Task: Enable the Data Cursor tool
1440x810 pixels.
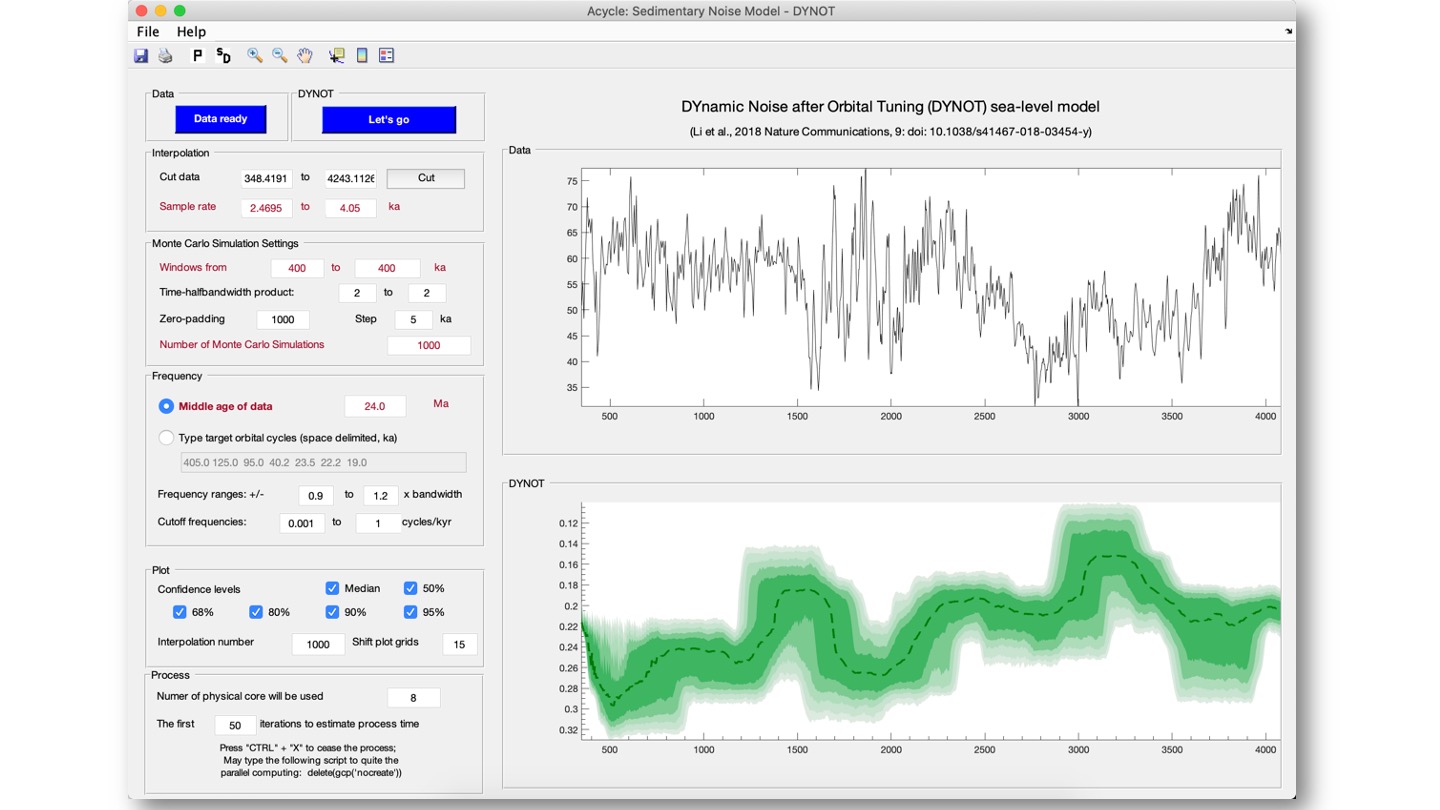Action: pos(336,56)
